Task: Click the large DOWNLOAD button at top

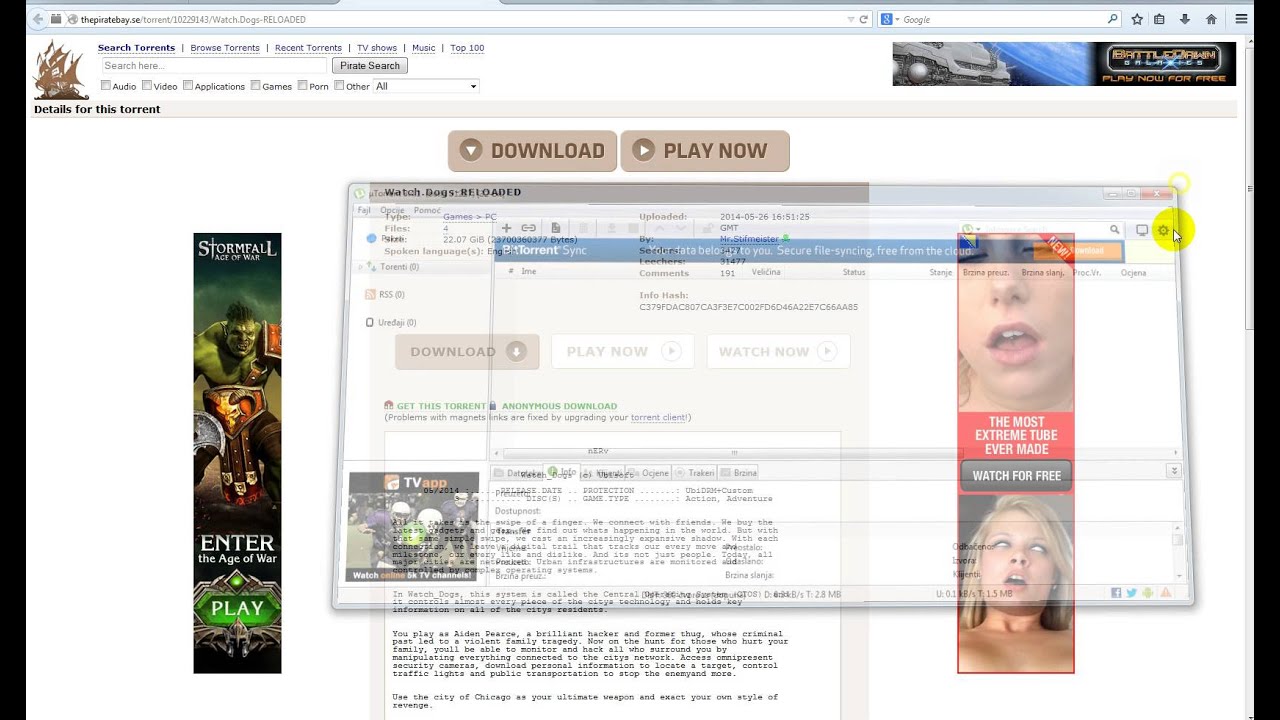Action: pyautogui.click(x=532, y=151)
